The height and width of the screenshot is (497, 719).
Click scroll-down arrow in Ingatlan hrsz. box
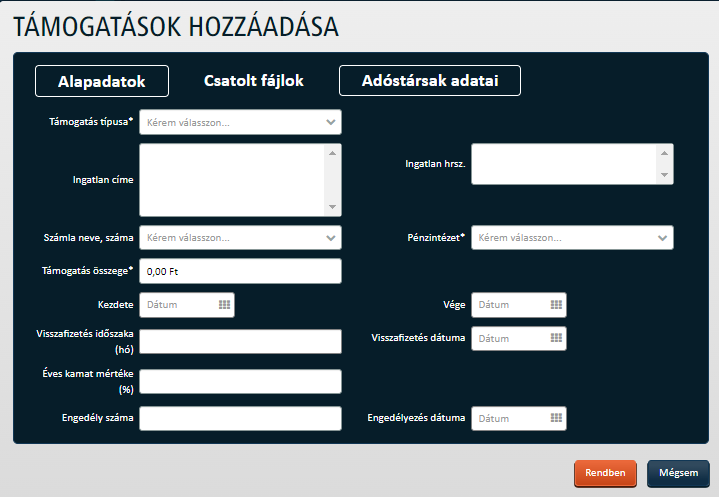tap(664, 175)
